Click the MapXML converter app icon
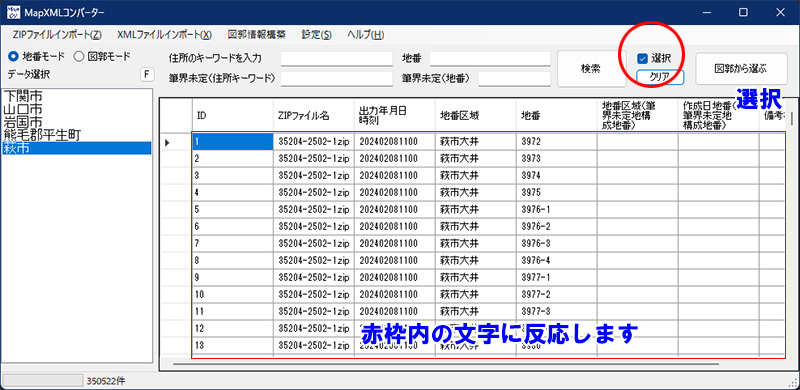 (13, 12)
